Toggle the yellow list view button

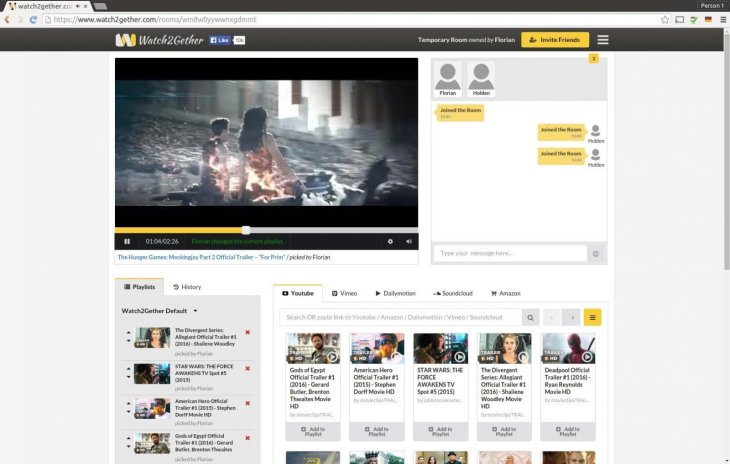pos(592,317)
